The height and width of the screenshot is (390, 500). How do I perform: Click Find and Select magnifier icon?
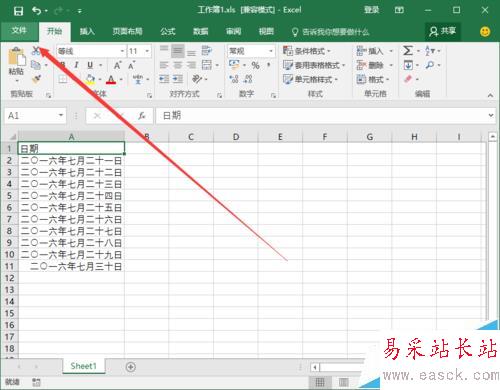click(430, 65)
